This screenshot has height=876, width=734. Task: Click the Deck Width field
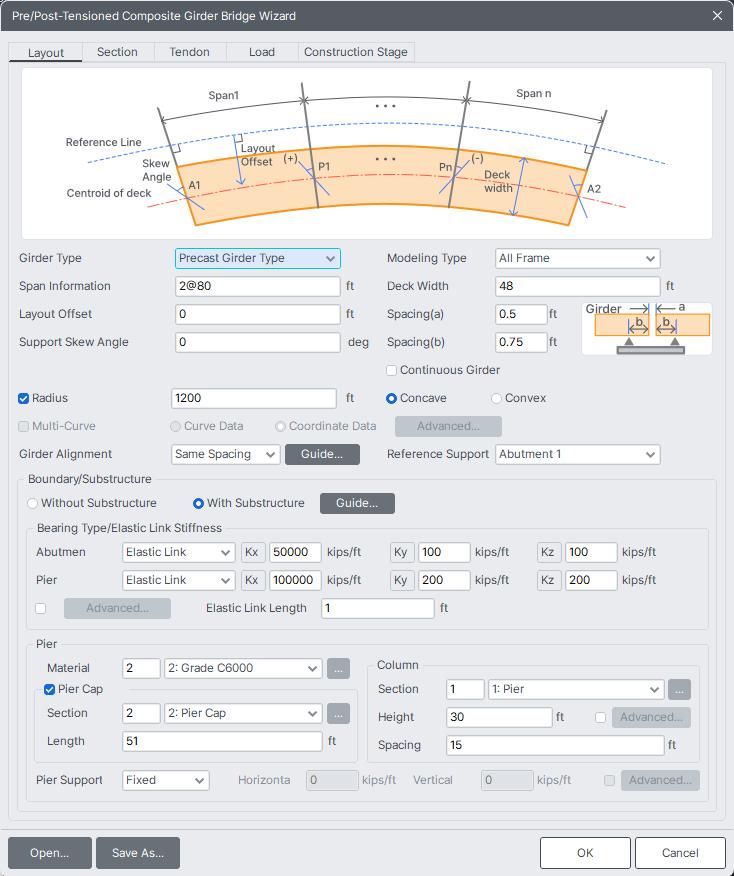[x=578, y=286]
